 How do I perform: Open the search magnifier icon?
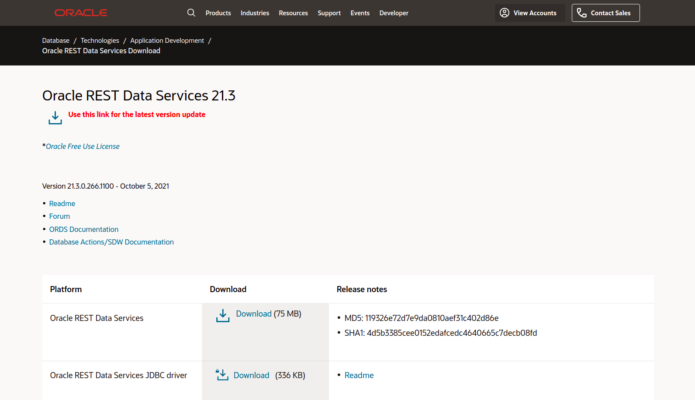191,13
